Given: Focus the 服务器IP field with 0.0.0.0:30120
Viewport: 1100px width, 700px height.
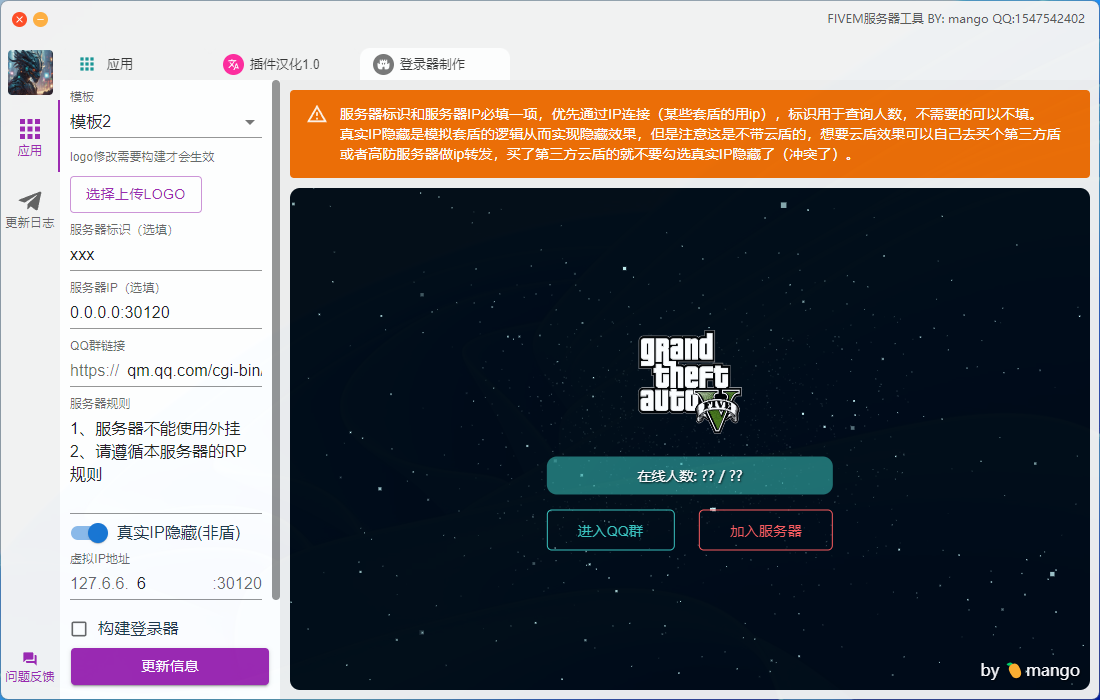Looking at the screenshot, I should pos(166,313).
